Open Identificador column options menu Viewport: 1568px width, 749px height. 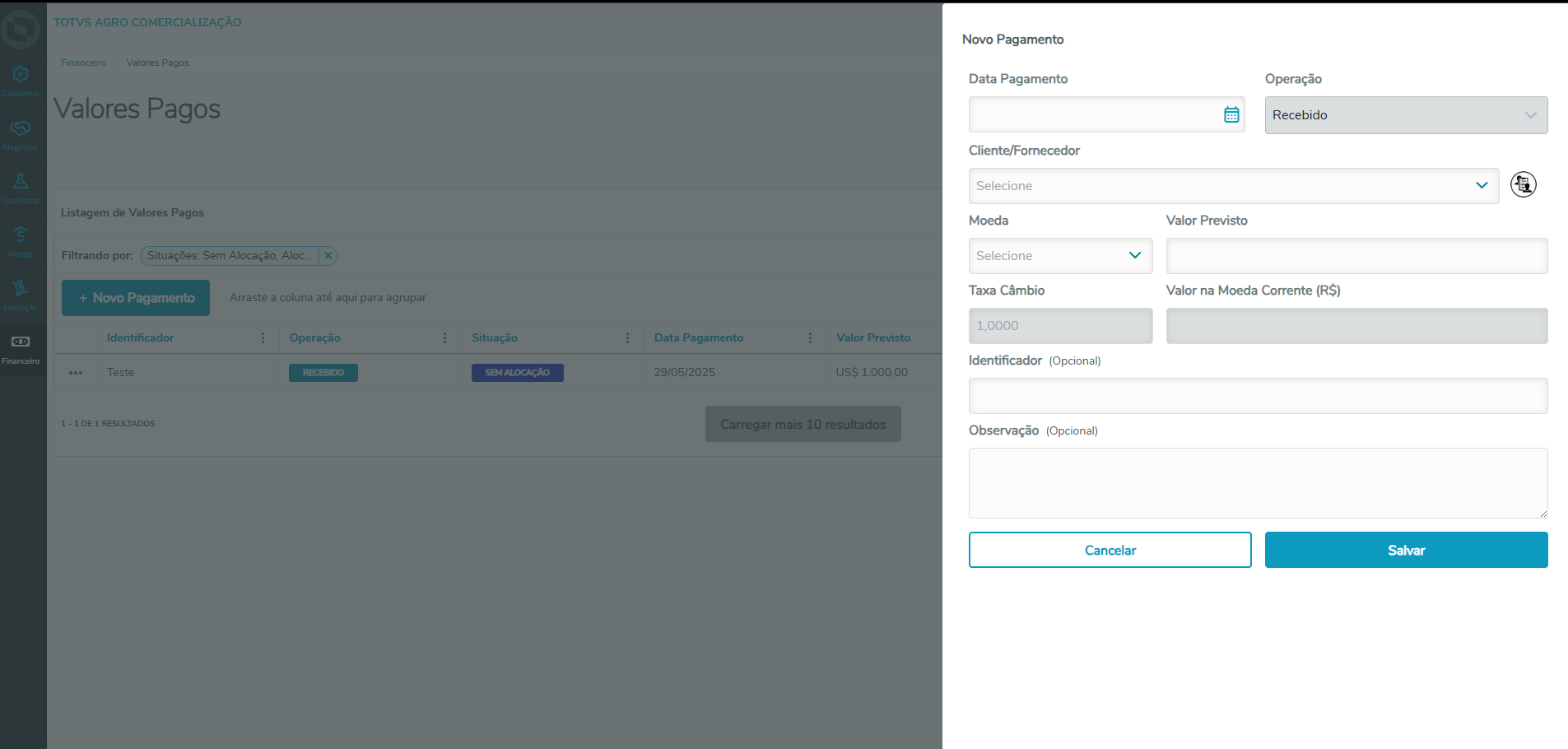coord(263,338)
